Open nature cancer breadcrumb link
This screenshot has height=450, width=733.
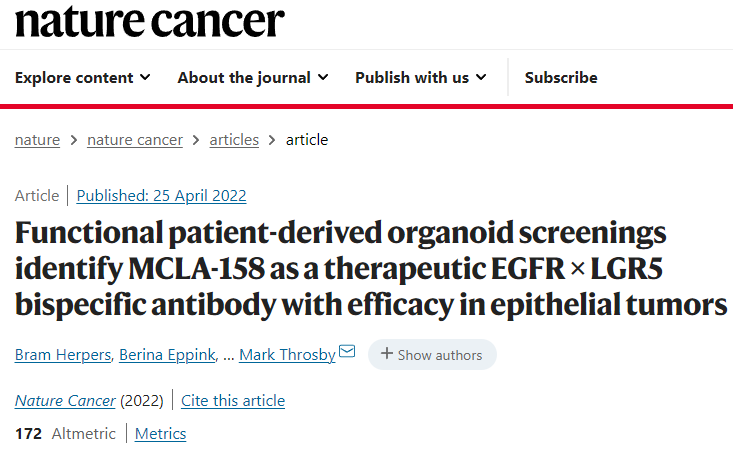[x=135, y=140]
